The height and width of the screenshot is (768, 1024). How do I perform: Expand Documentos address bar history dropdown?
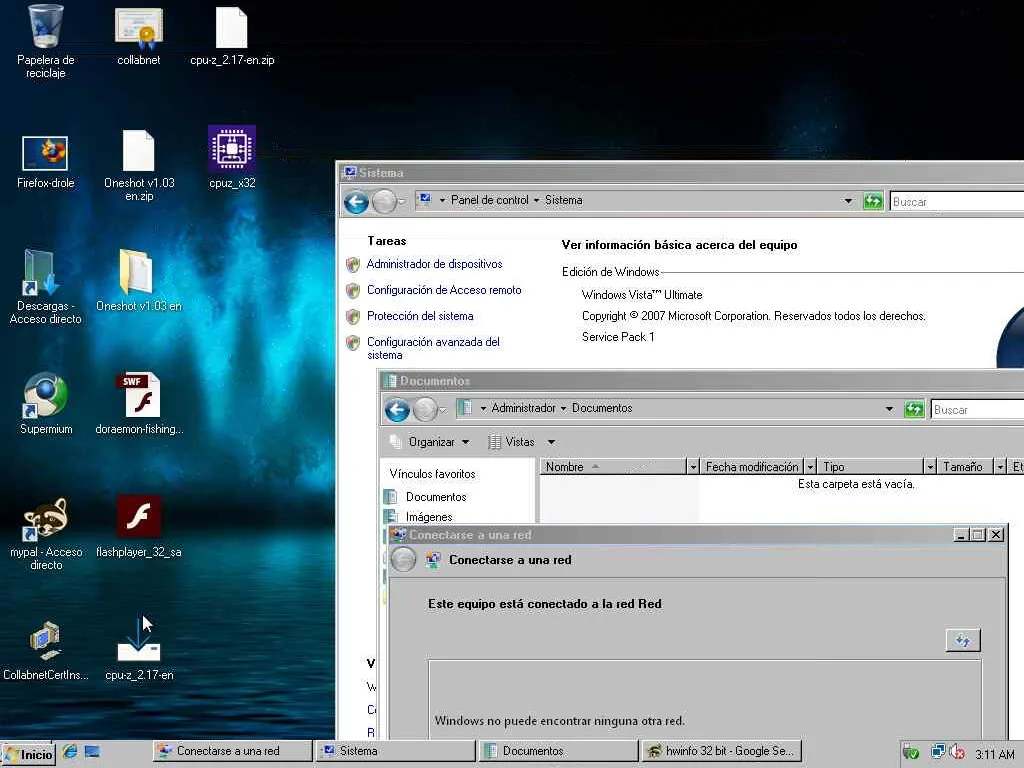(889, 409)
